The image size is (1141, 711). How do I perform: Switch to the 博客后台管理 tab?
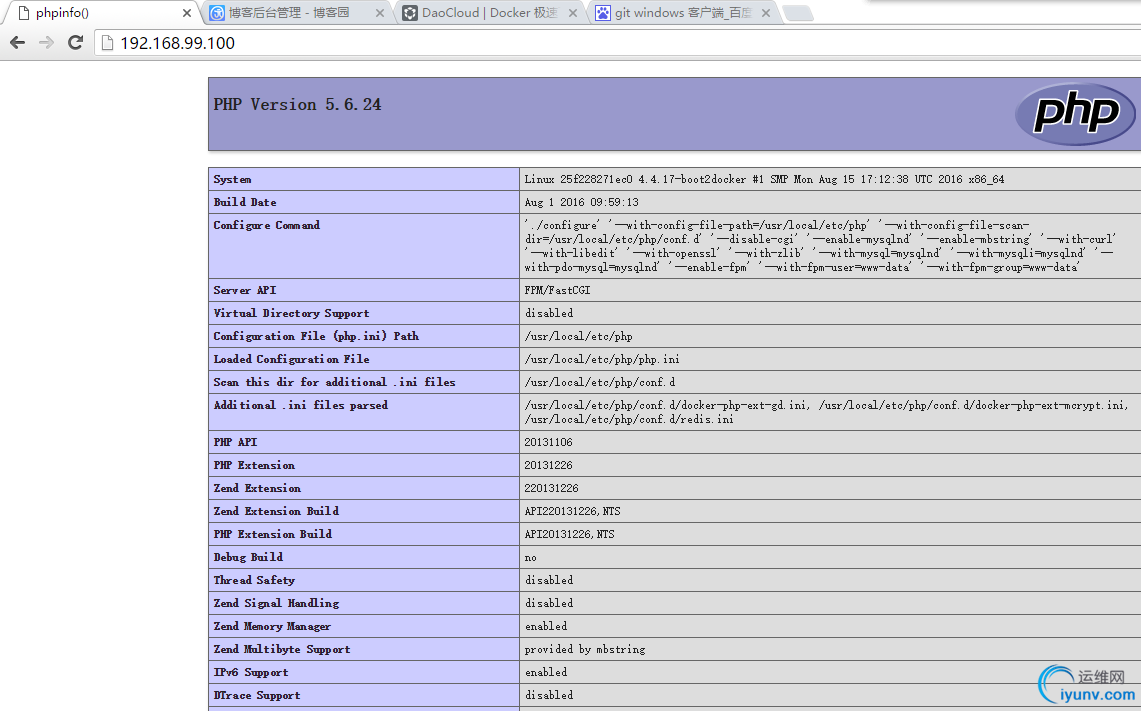296,12
